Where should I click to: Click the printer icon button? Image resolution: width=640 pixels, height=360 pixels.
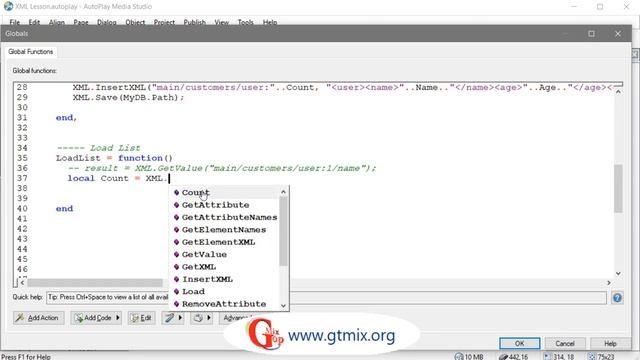pyautogui.click(x=198, y=318)
